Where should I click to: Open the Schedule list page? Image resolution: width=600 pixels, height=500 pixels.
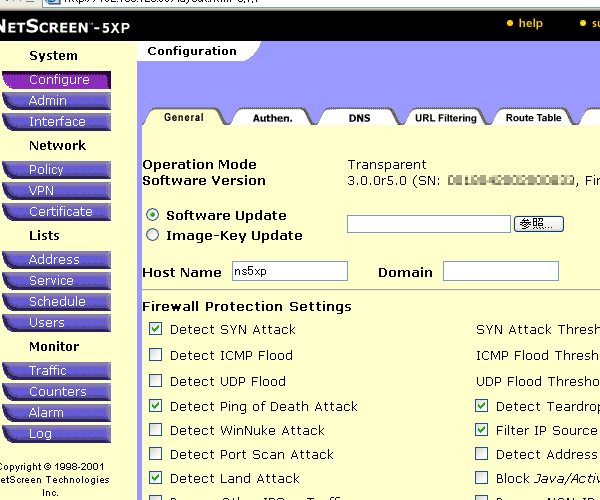(57, 301)
